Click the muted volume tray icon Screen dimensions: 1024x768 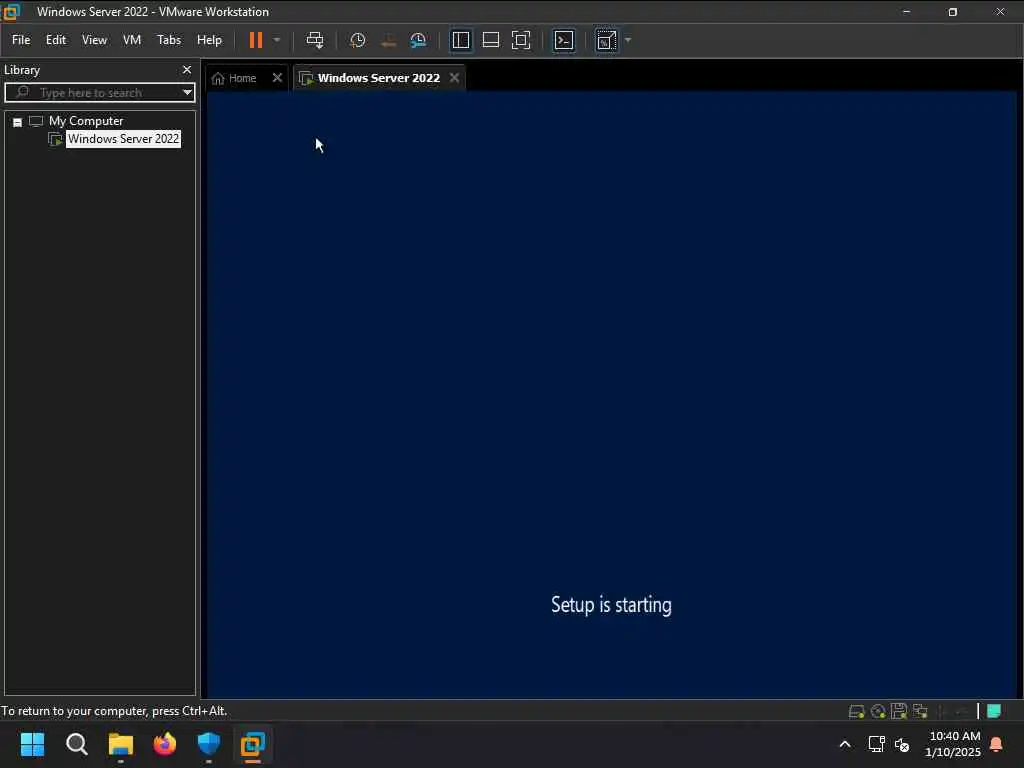tap(902, 744)
